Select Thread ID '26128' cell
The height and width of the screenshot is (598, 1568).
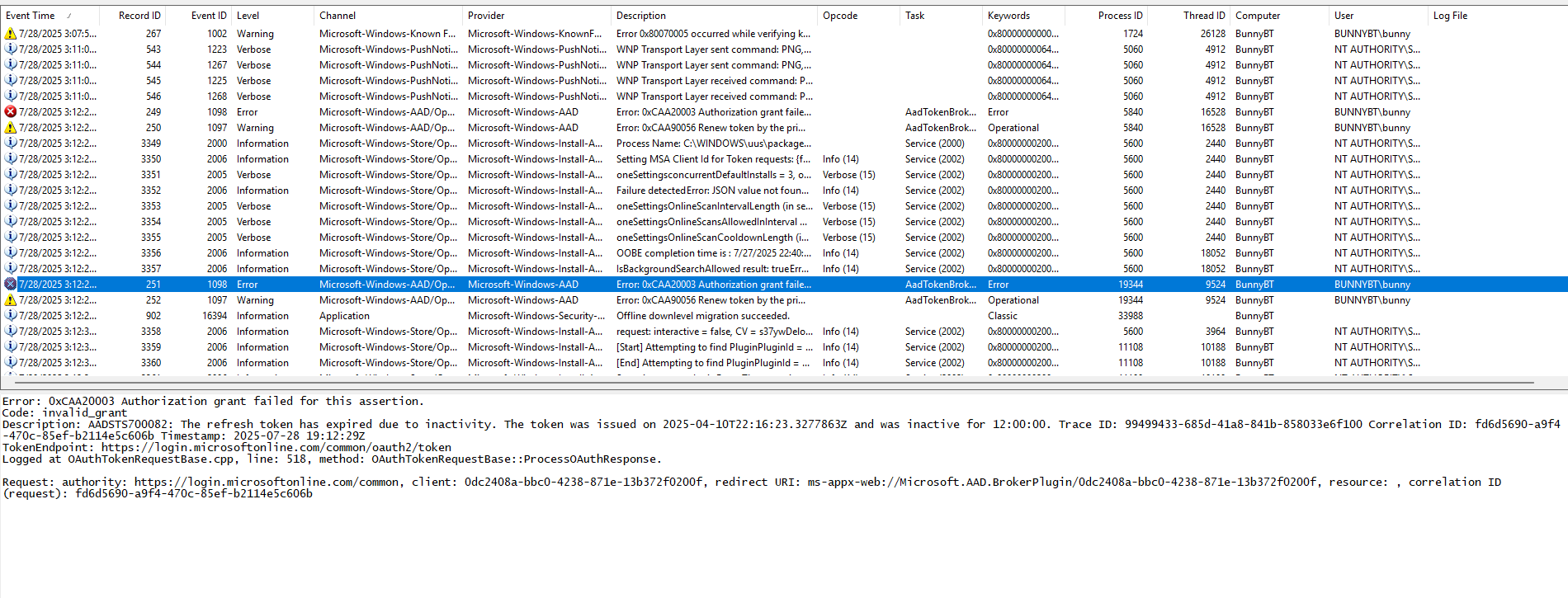tap(1213, 34)
